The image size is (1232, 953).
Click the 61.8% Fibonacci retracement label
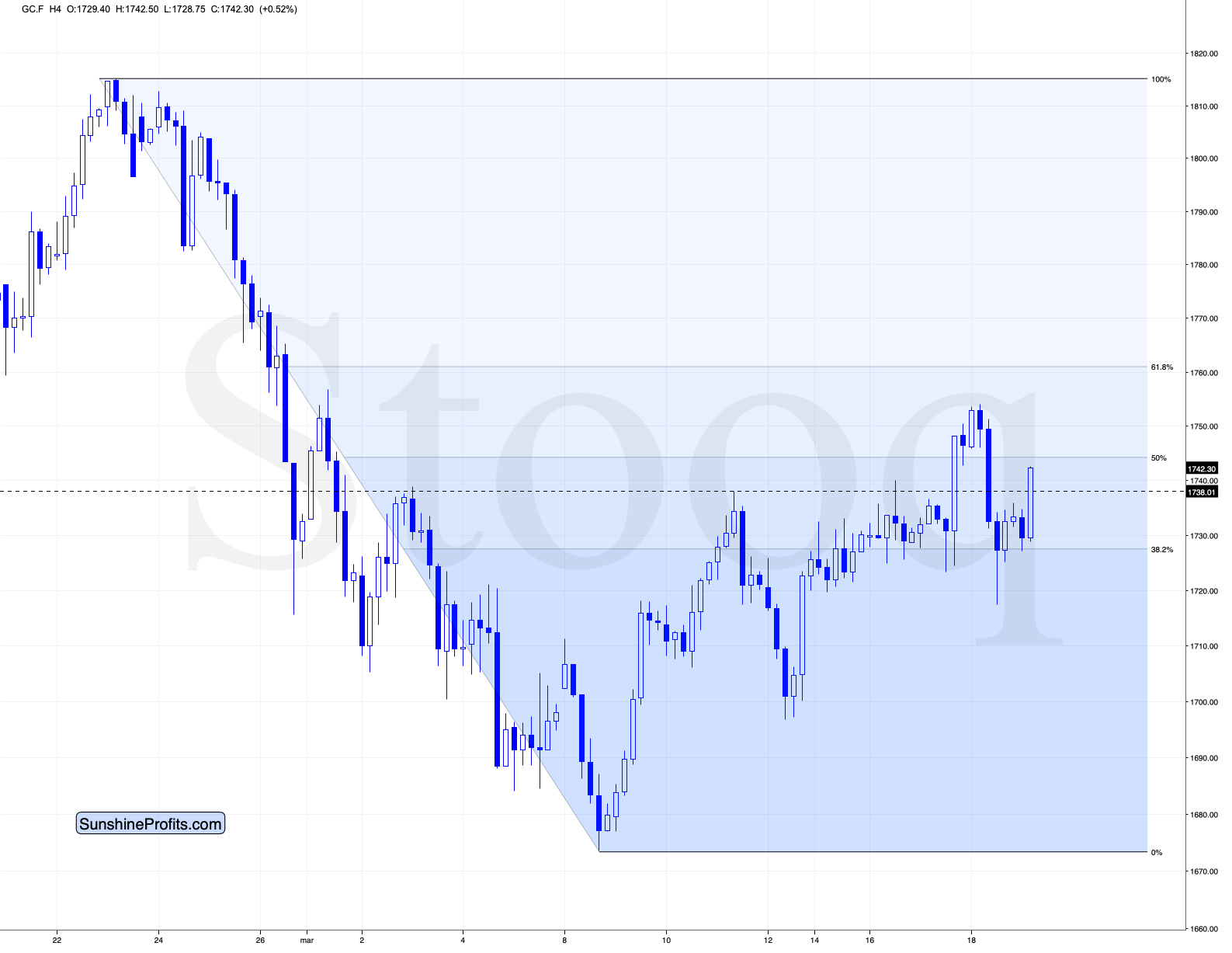tap(1161, 367)
